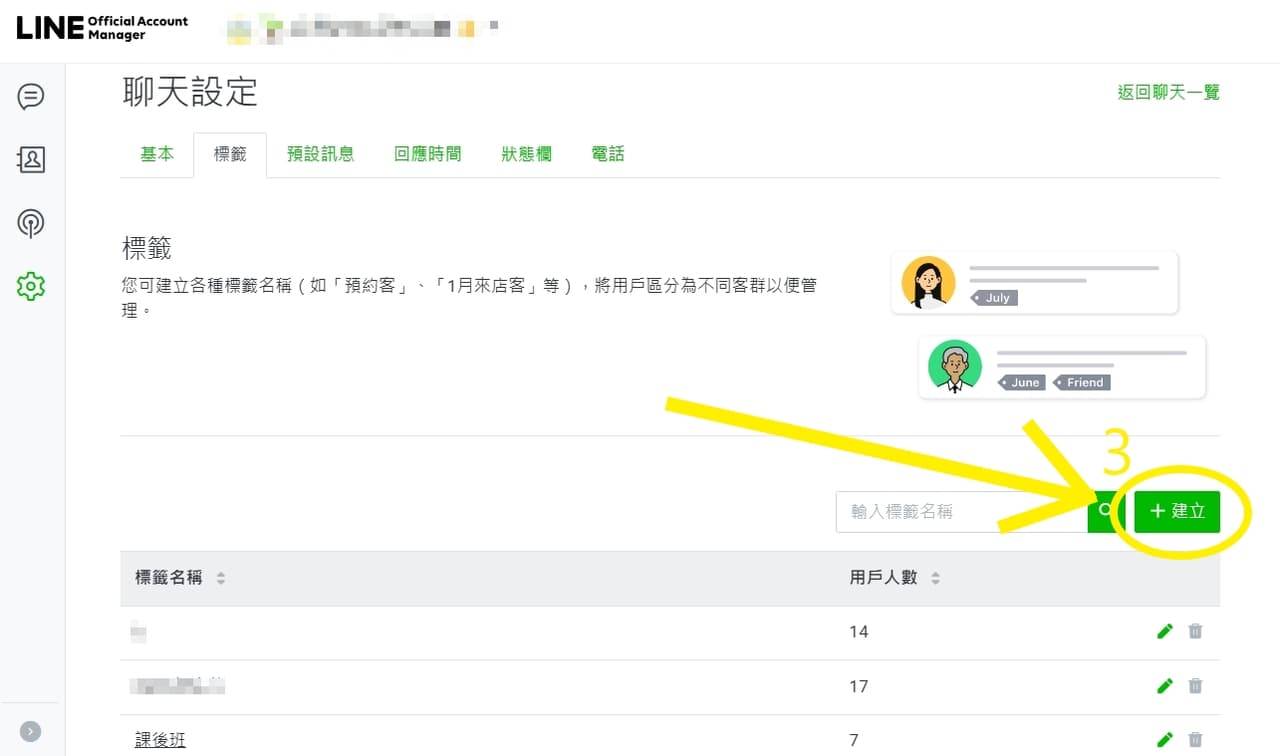Delete the tag with 14 users

pyautogui.click(x=1195, y=631)
